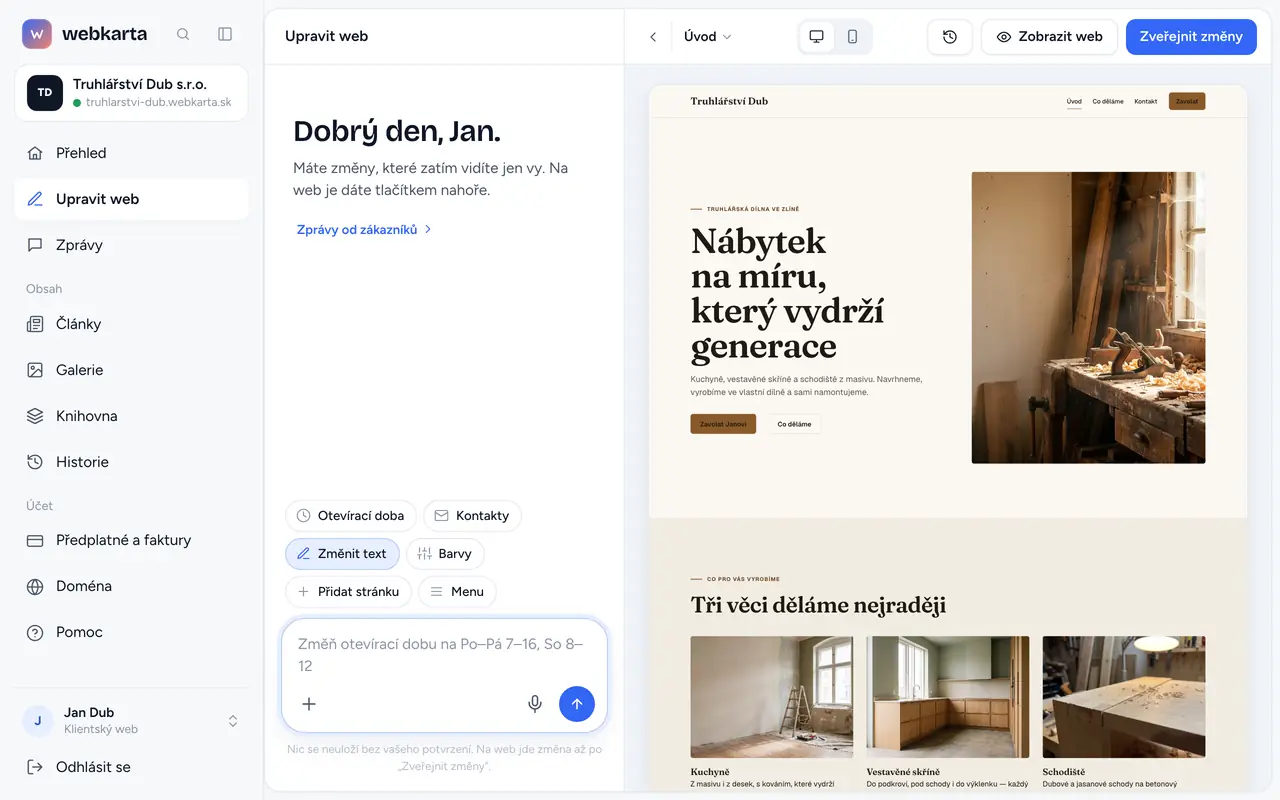Send prompt with blue arrow button

point(577,704)
